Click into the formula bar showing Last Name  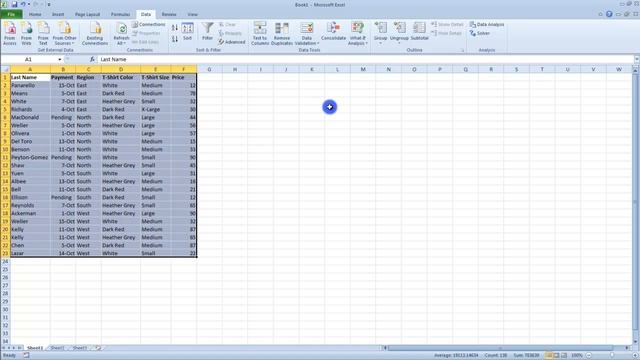[x=366, y=60]
